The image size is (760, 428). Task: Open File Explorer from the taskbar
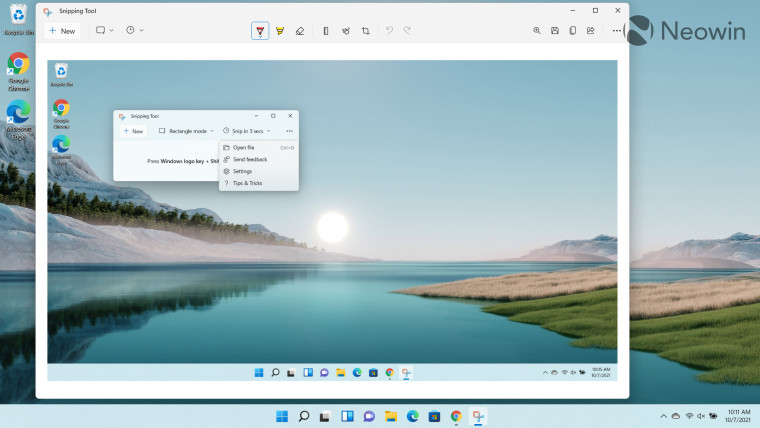pos(391,416)
